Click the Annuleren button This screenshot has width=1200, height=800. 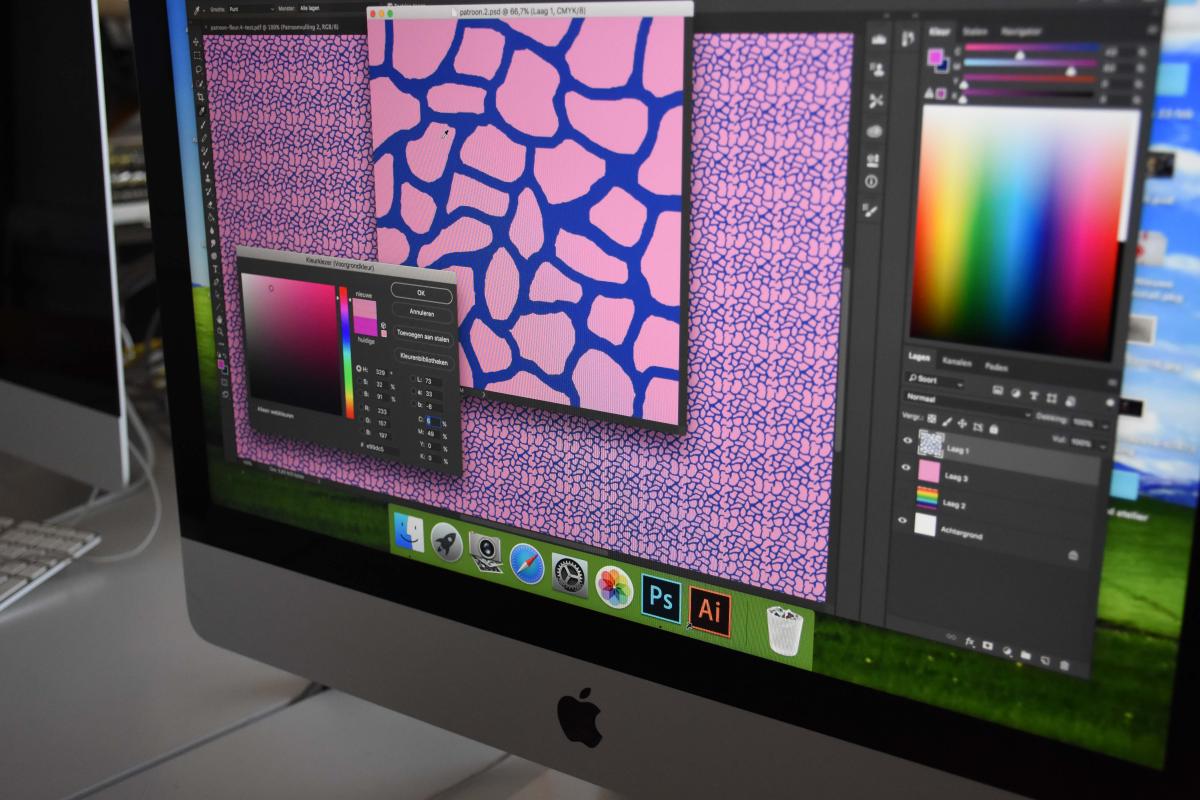pos(422,313)
